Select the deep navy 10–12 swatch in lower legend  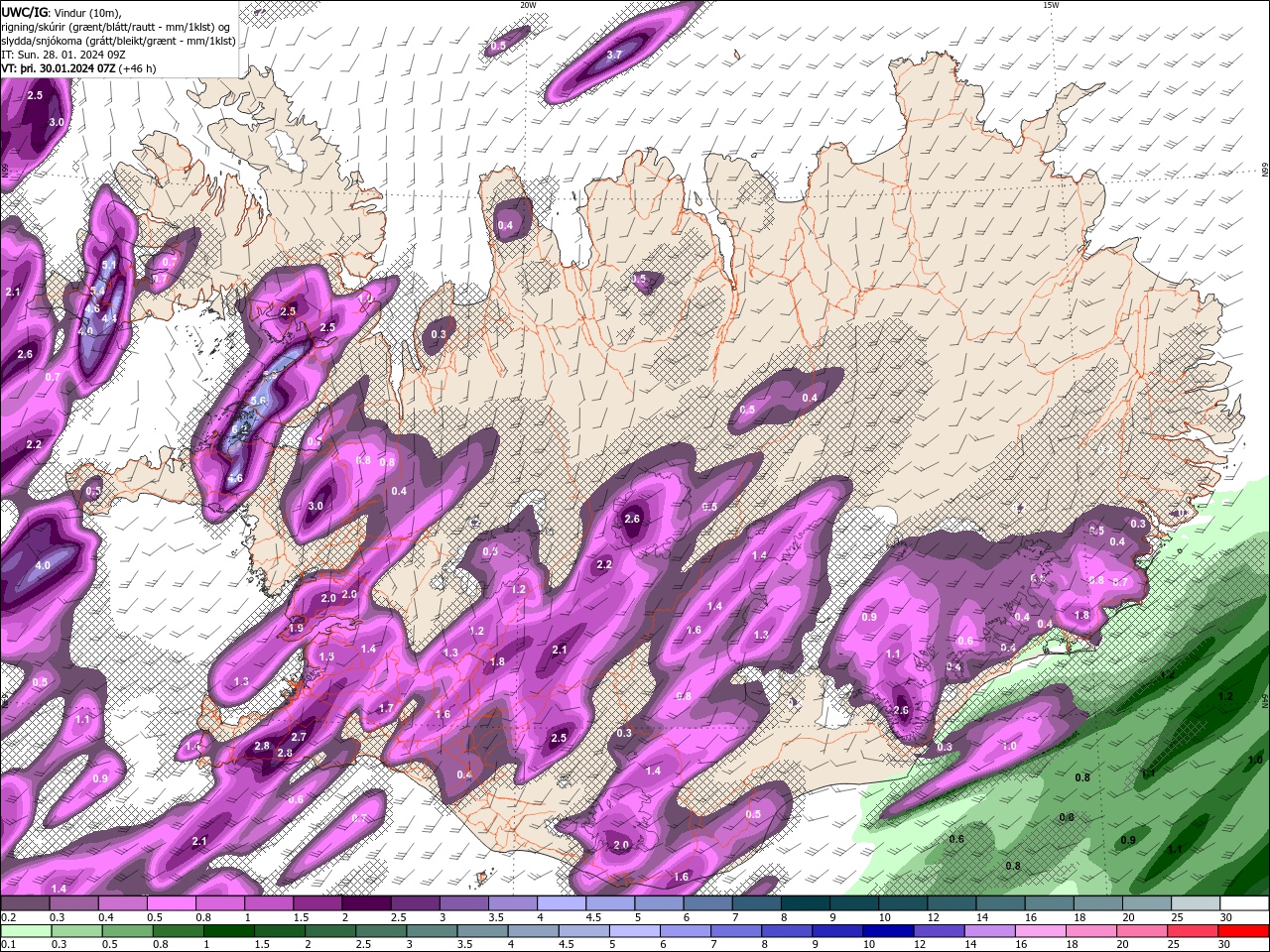click(888, 931)
